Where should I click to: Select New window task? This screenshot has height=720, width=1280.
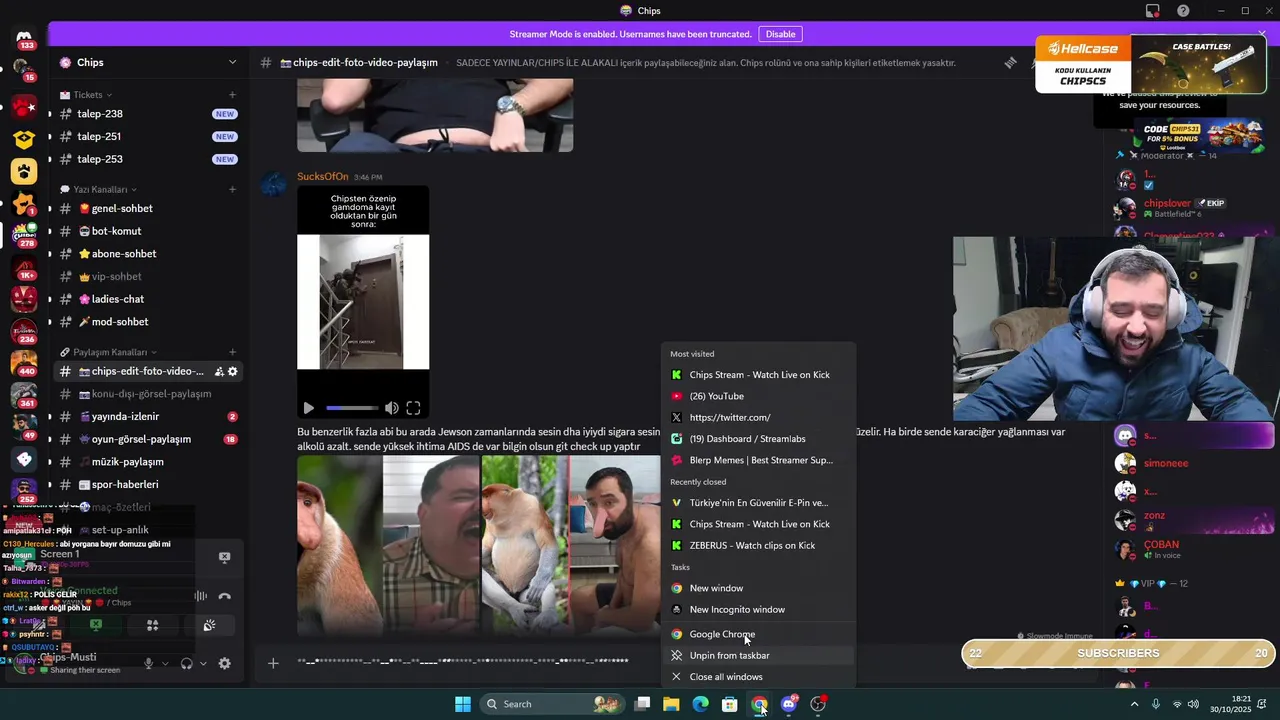pos(759,588)
